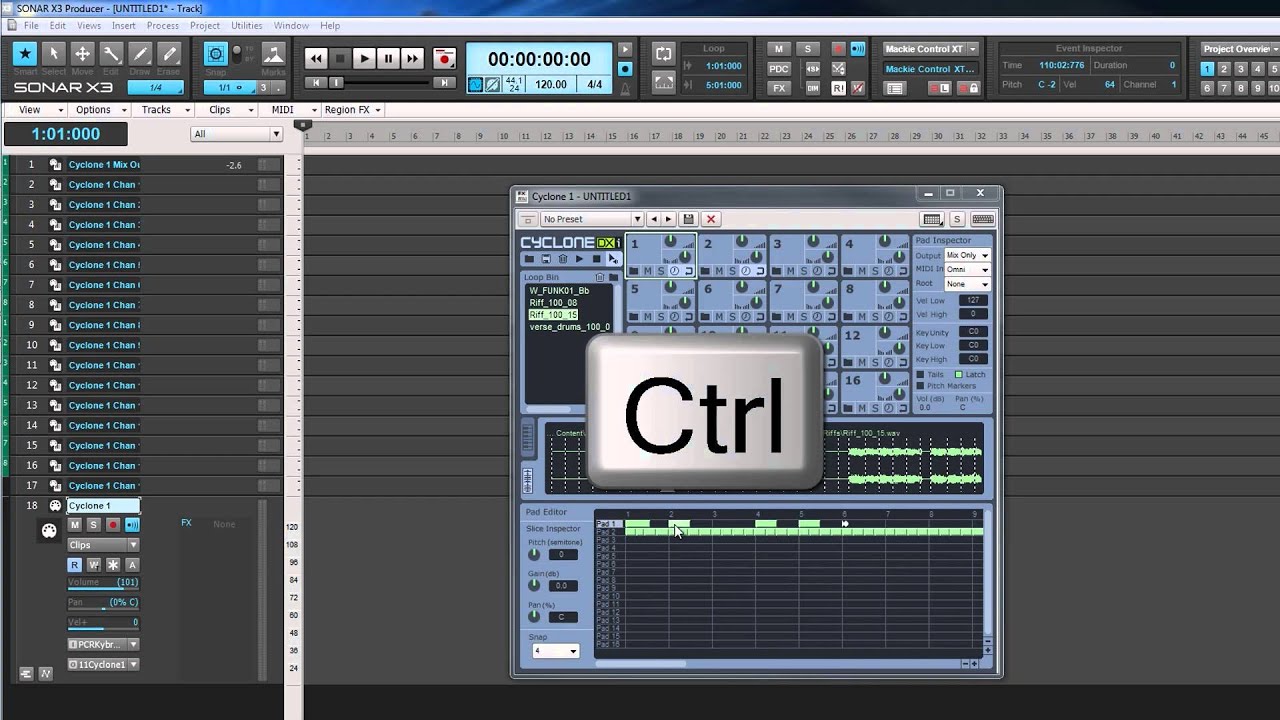Open the Options menu
Screen dimensions: 1280x720
click(x=99, y=110)
